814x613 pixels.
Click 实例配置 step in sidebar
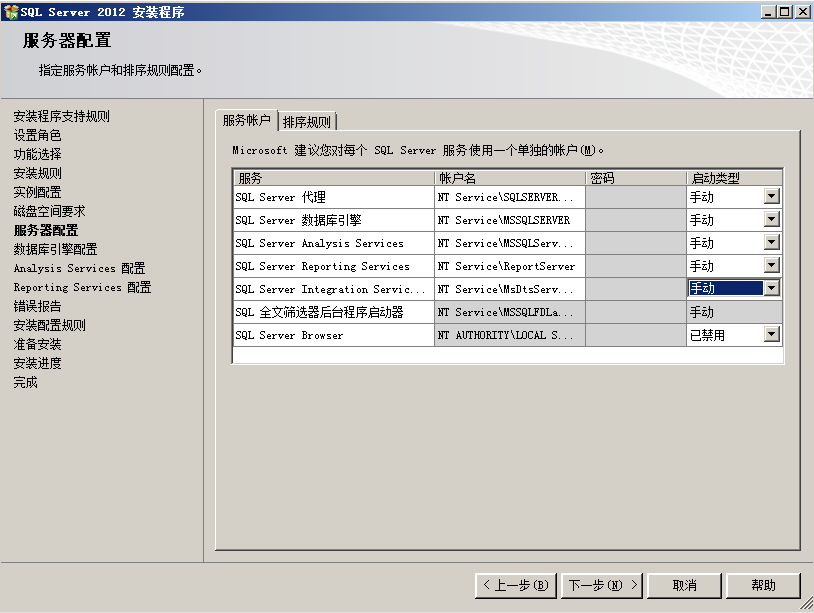37,192
